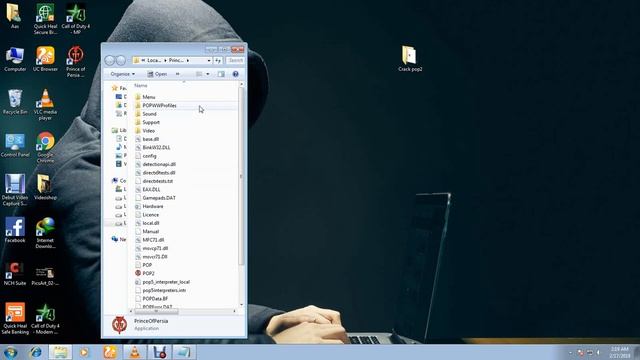Select the Hardware file
Image resolution: width=640 pixels, height=360 pixels.
coord(149,206)
